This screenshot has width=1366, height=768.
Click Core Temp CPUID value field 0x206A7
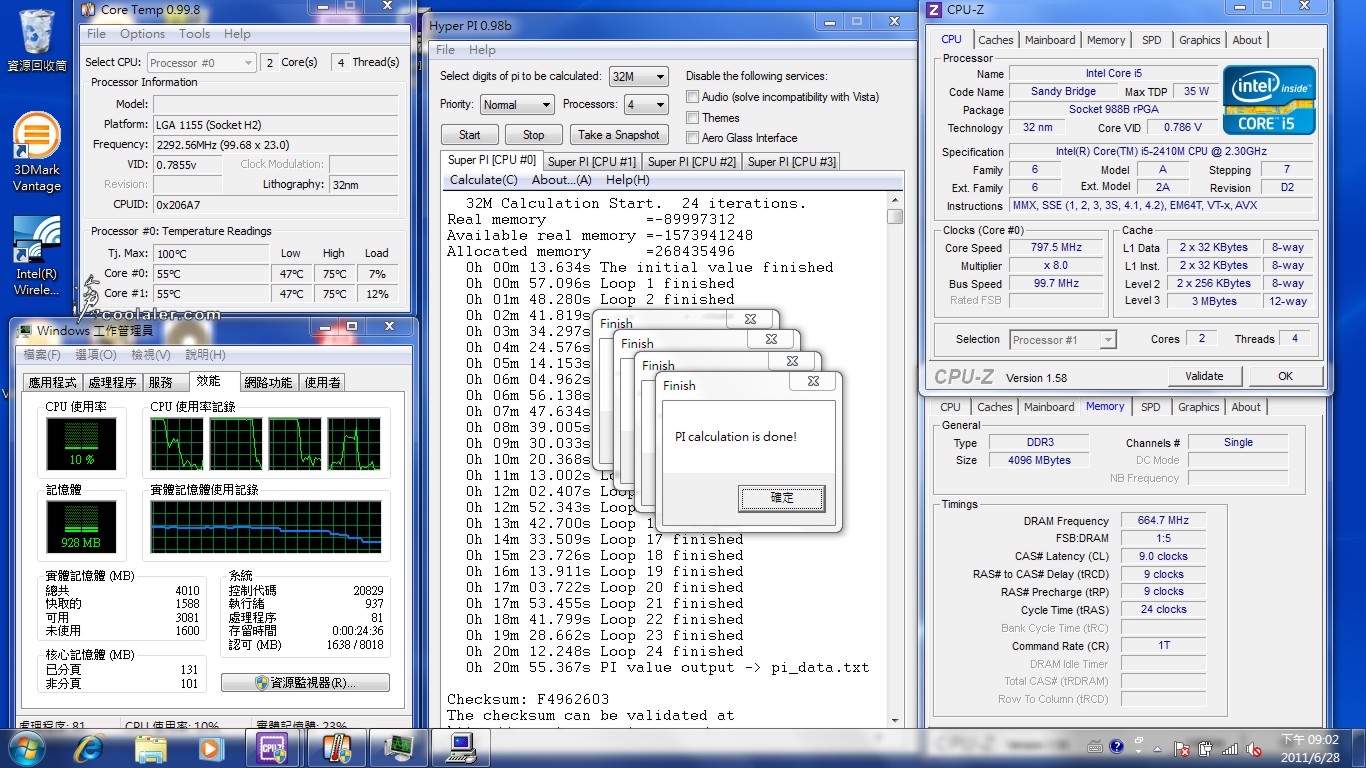275,204
